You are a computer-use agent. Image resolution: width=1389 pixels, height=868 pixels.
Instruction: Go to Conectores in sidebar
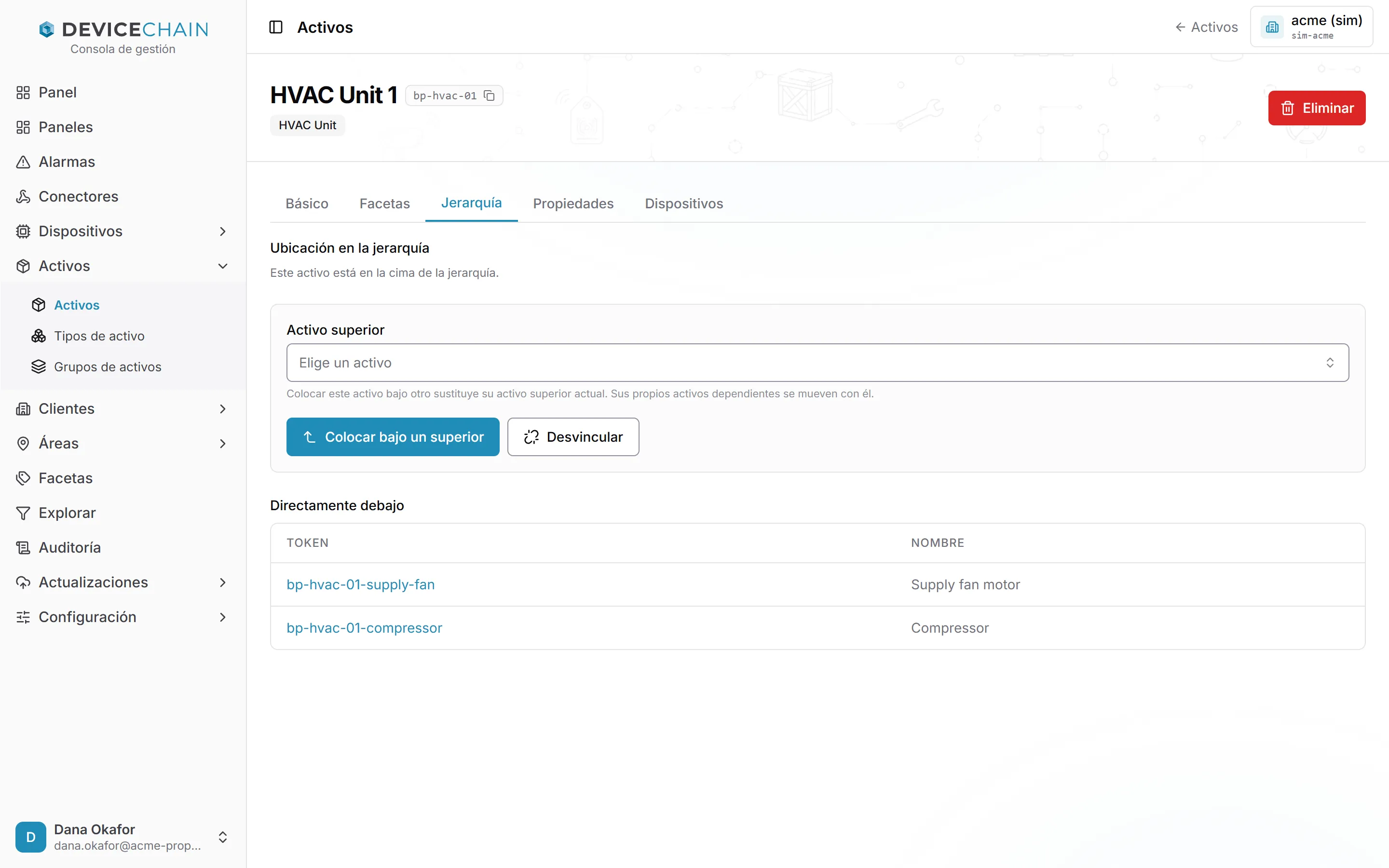(78, 196)
